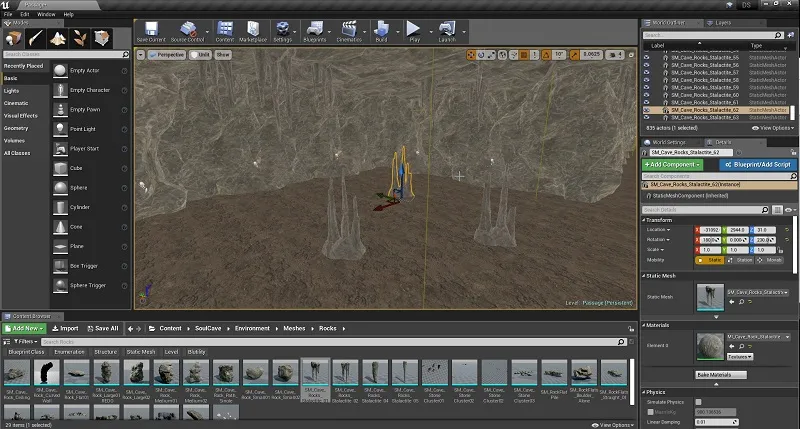Open the static mesh asset picker dropdown

758,292
